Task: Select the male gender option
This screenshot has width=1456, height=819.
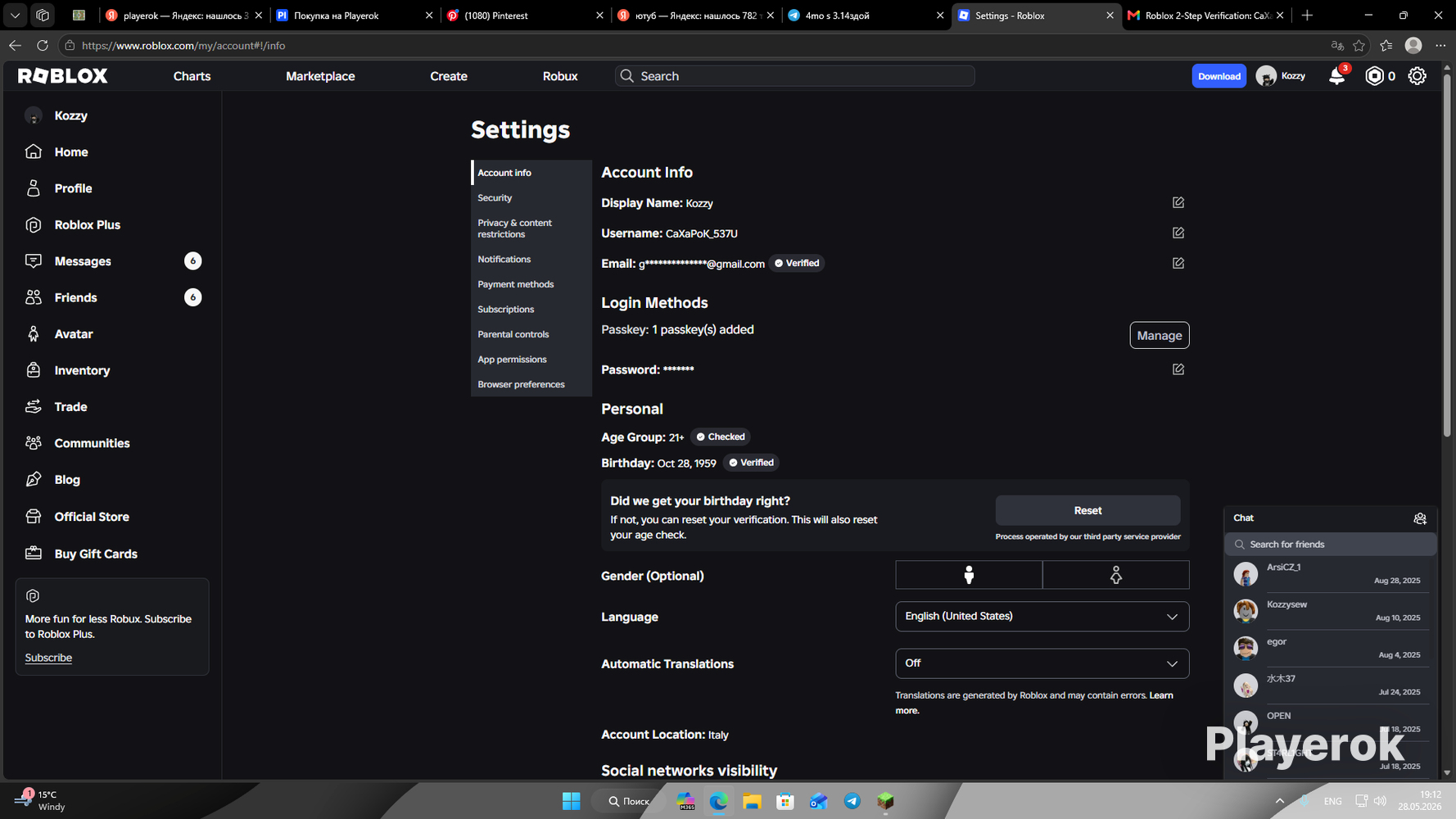Action: pyautogui.click(x=969, y=575)
